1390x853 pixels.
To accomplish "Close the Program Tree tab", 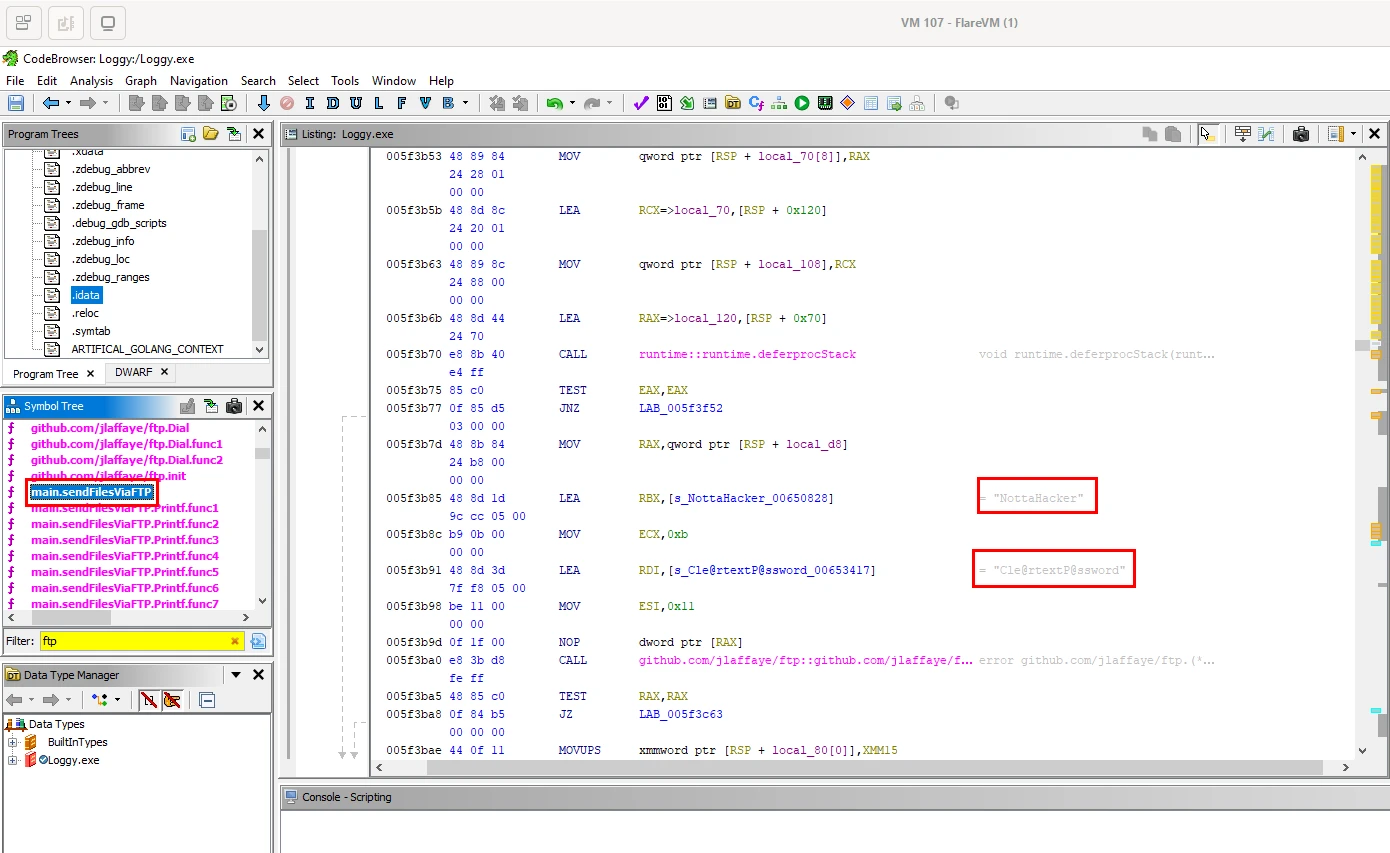I will (89, 374).
